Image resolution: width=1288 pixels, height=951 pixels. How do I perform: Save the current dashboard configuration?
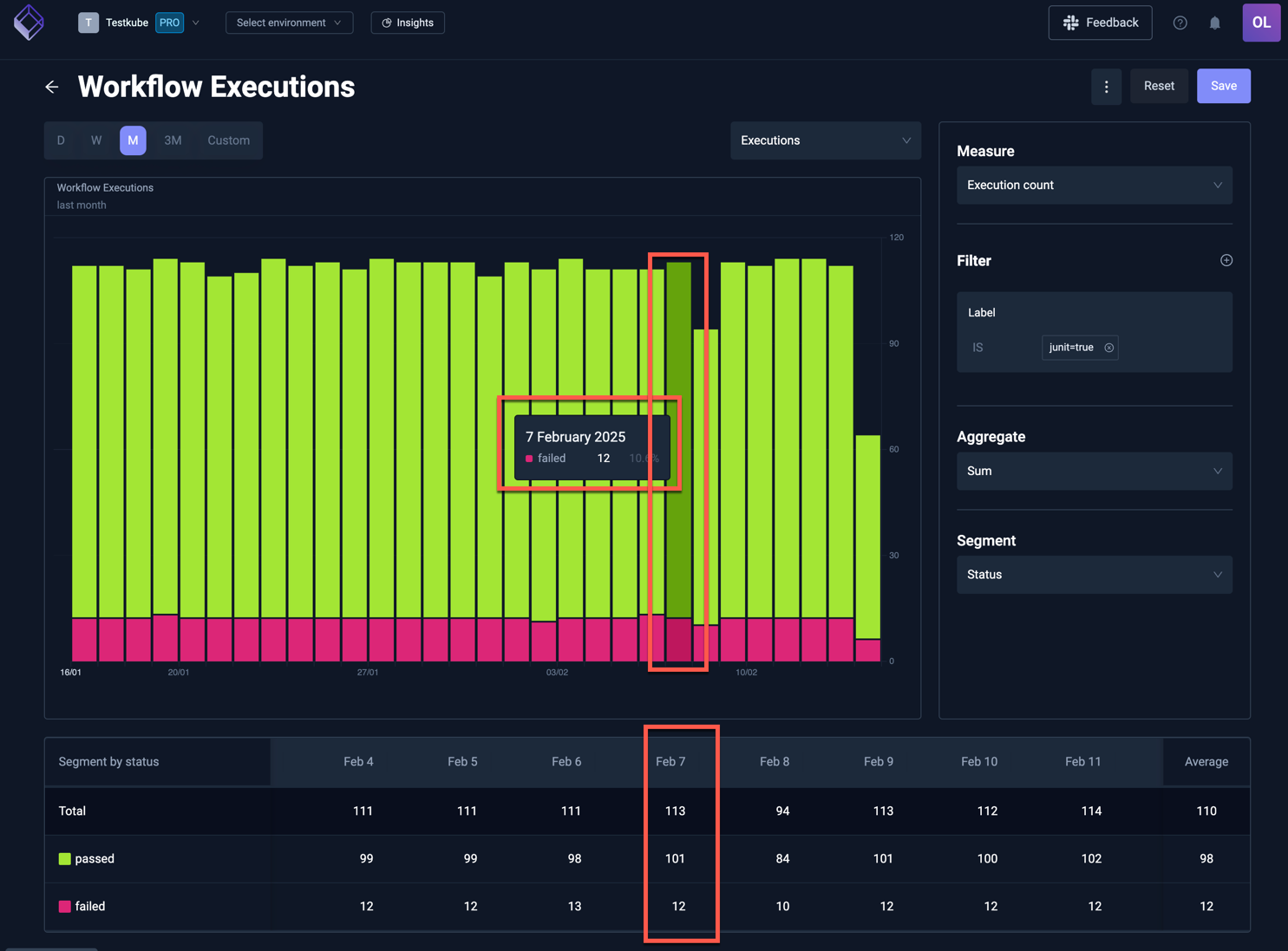click(x=1223, y=86)
